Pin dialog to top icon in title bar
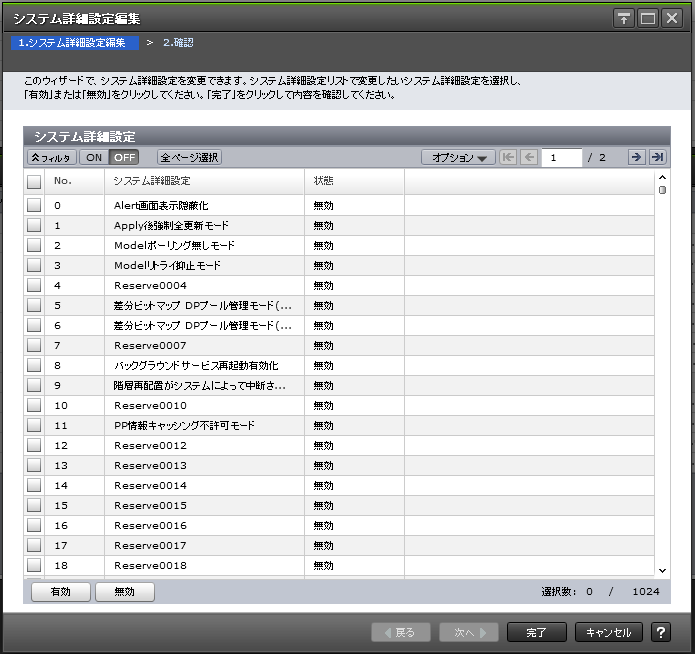695x654 pixels. click(x=624, y=19)
